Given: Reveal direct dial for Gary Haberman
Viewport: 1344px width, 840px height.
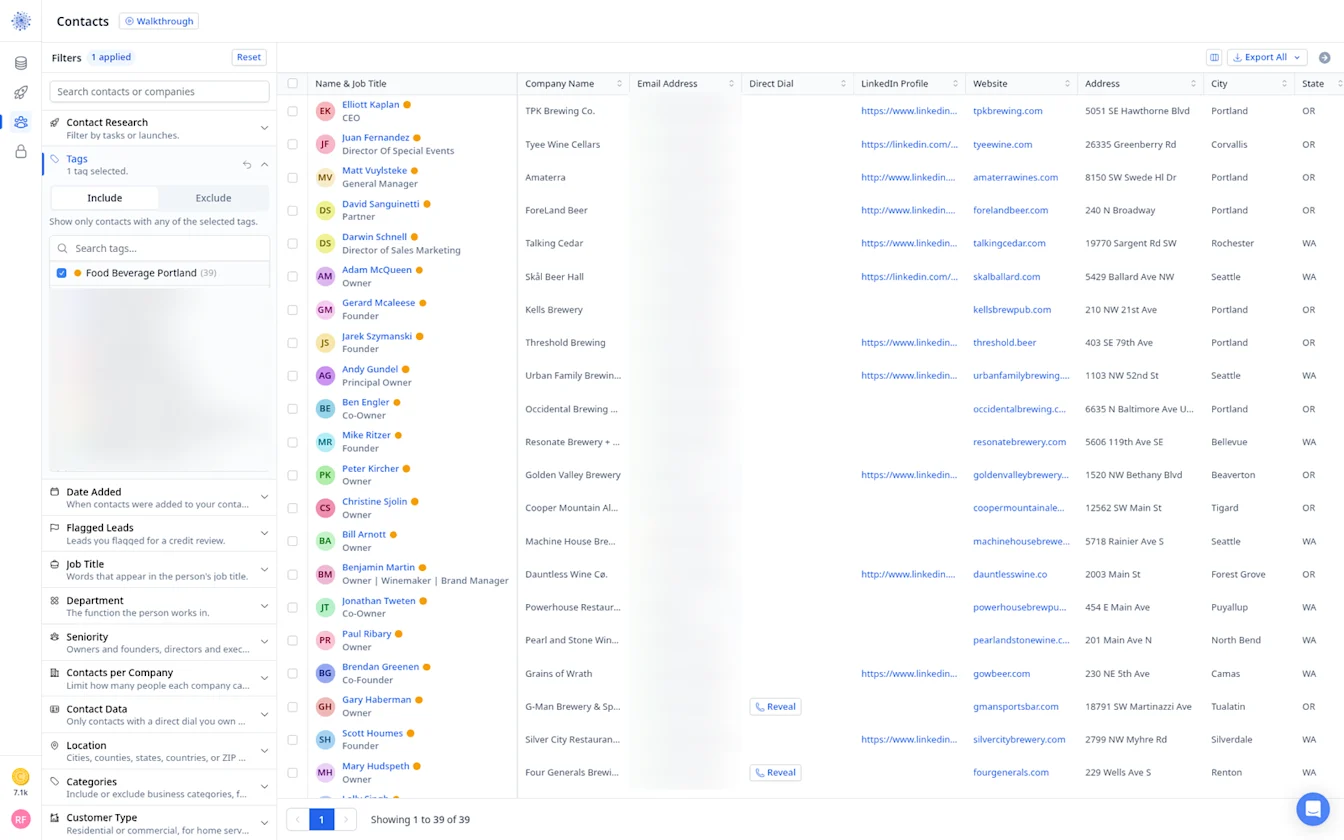Looking at the screenshot, I should click(775, 706).
